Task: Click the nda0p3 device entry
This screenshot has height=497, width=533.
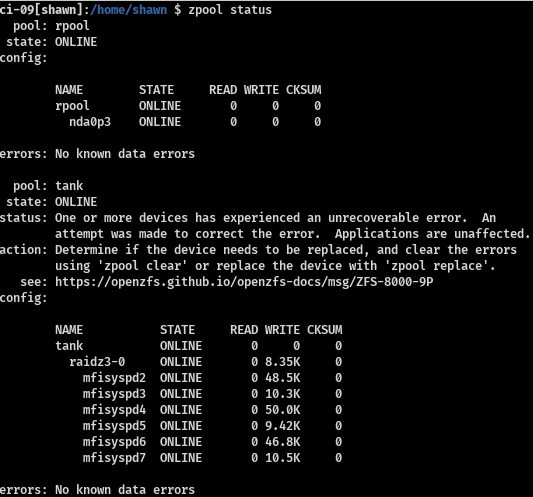Action: pos(90,122)
